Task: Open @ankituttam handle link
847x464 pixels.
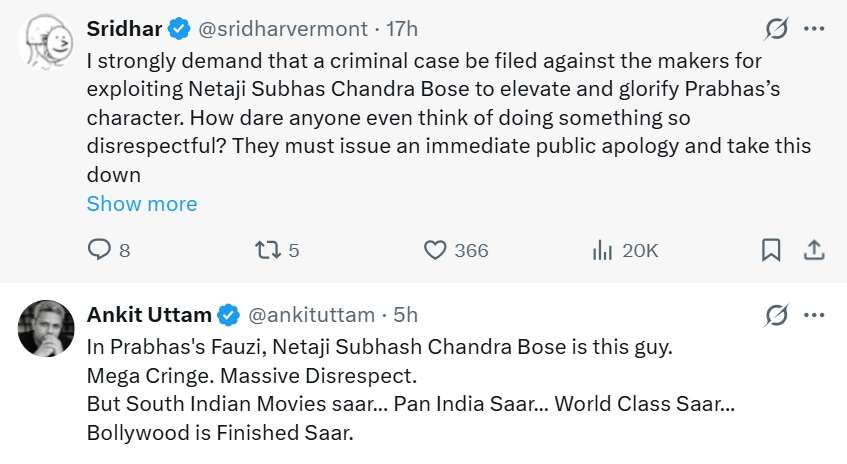Action: pos(311,315)
